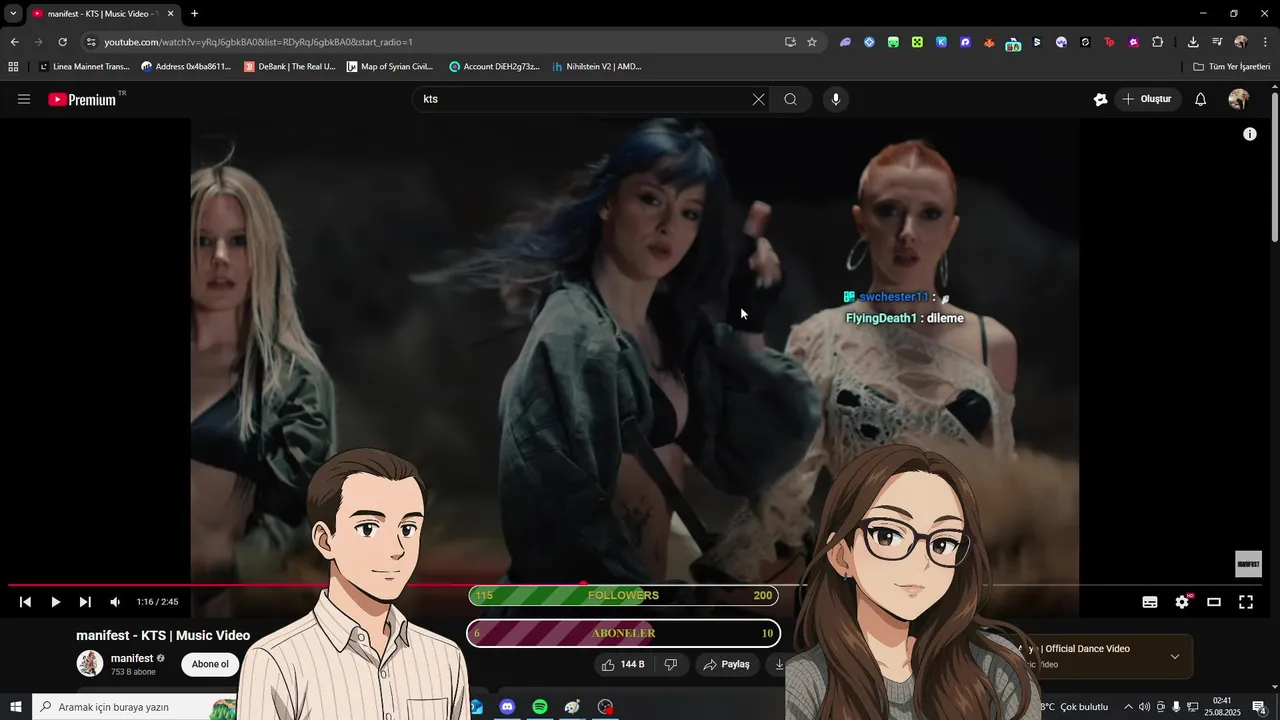Go to the previous video
This screenshot has height=720, width=1280.
pyautogui.click(x=25, y=602)
